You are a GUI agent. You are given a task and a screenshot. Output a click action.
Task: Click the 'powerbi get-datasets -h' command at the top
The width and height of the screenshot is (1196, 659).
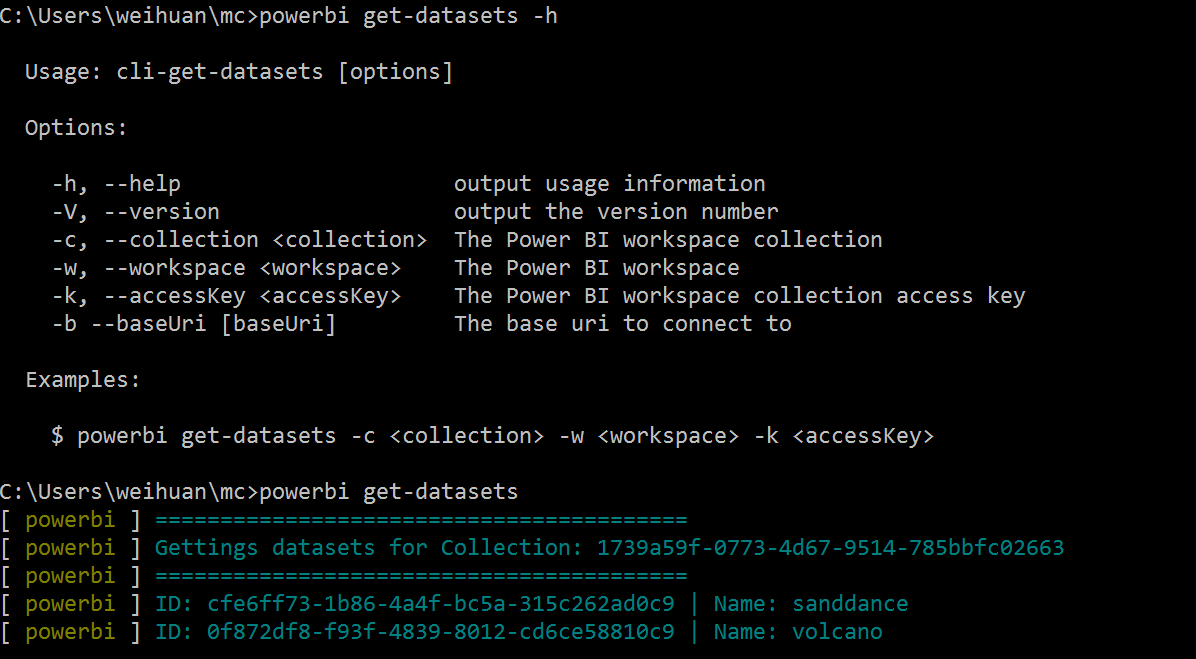[408, 16]
